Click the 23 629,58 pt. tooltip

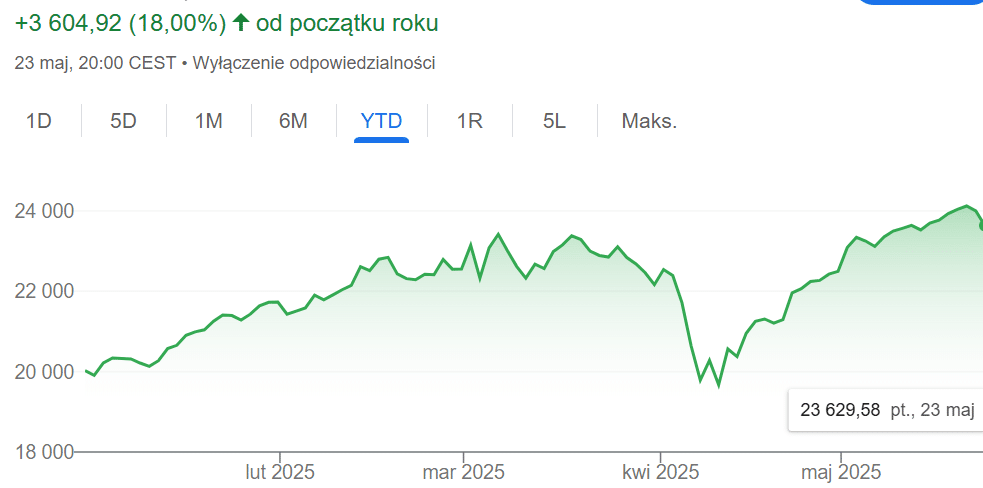(885, 409)
